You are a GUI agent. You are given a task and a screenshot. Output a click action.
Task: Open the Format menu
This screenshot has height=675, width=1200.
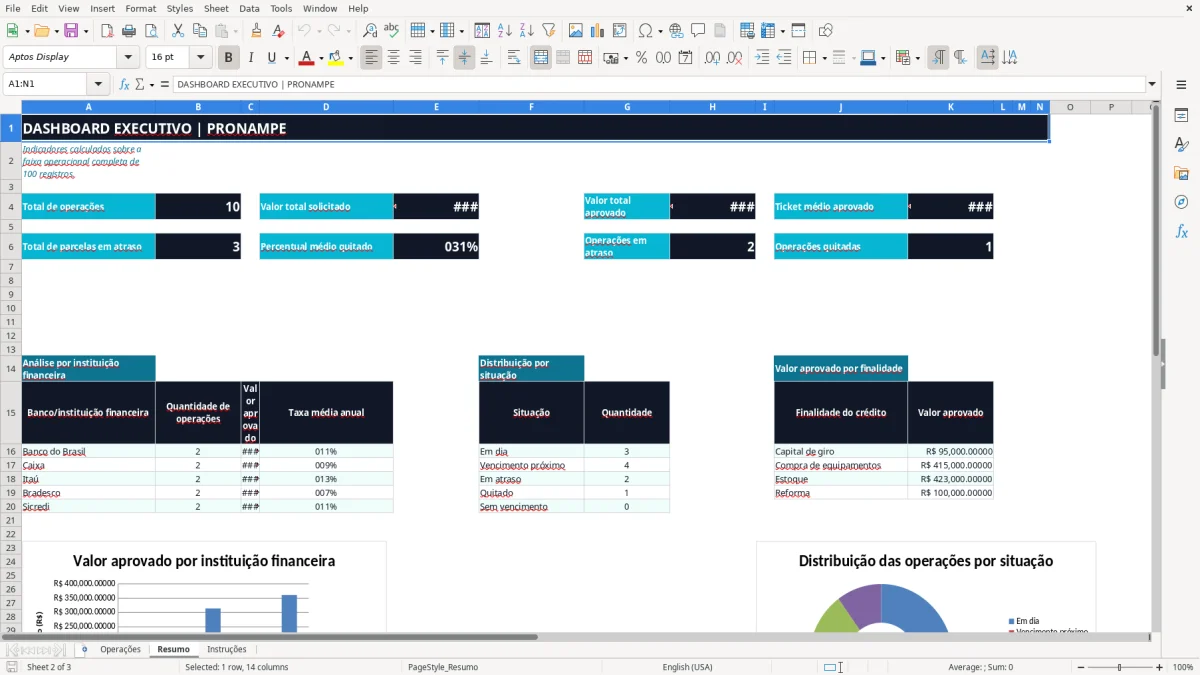(140, 8)
